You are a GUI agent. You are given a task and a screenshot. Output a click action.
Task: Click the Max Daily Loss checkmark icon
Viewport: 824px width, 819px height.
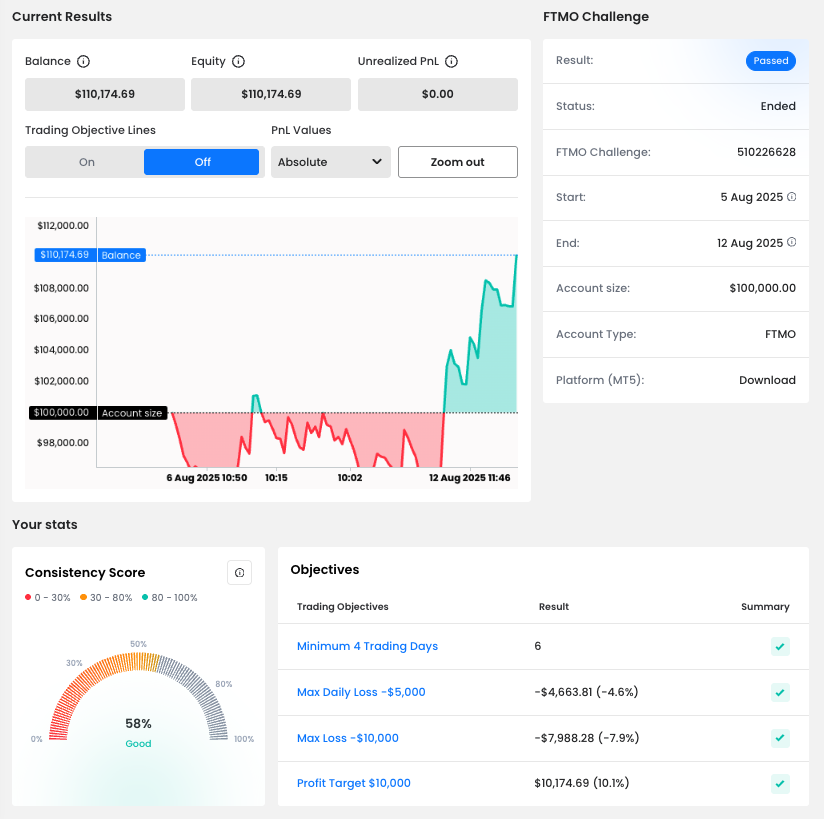(x=780, y=692)
